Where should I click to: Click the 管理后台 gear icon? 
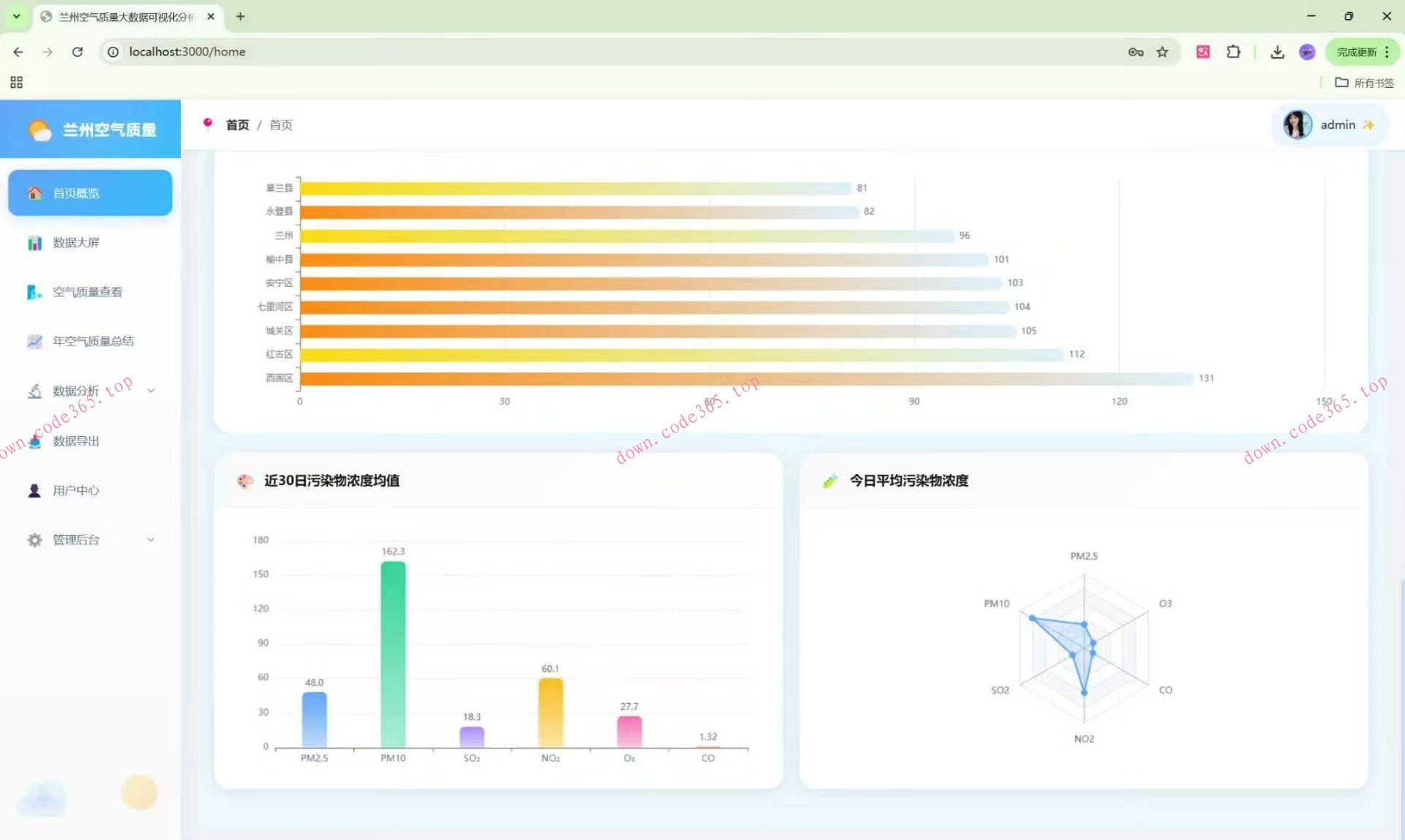click(34, 540)
